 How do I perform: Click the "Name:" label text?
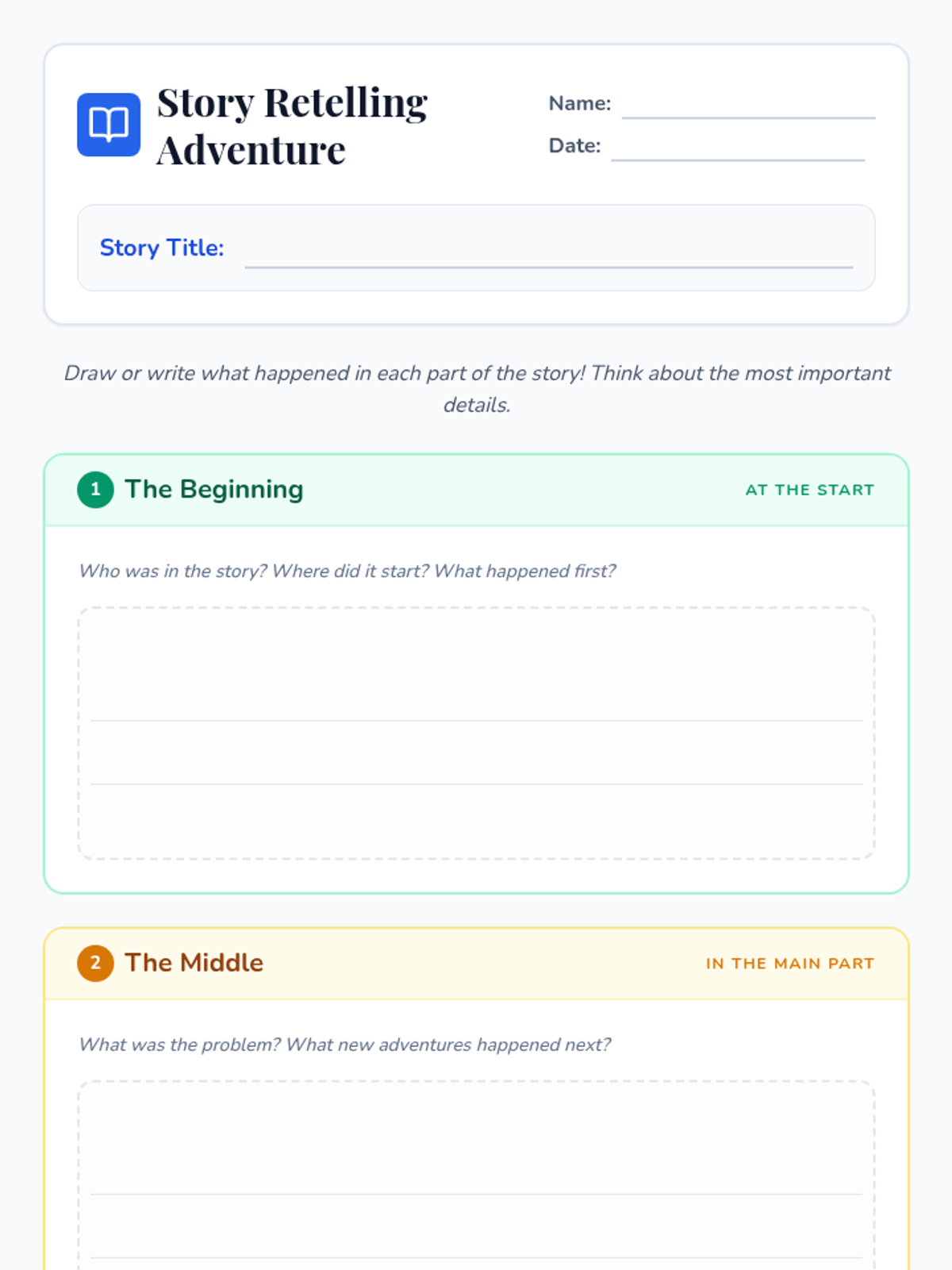click(579, 103)
